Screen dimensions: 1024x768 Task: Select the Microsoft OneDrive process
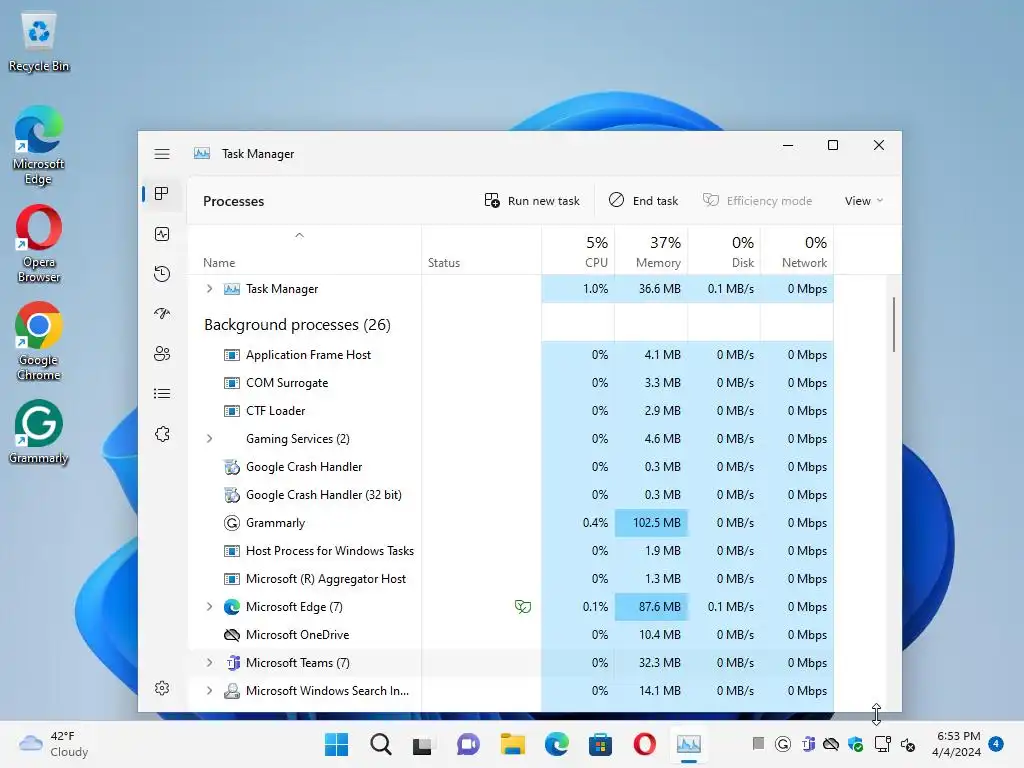511,635
